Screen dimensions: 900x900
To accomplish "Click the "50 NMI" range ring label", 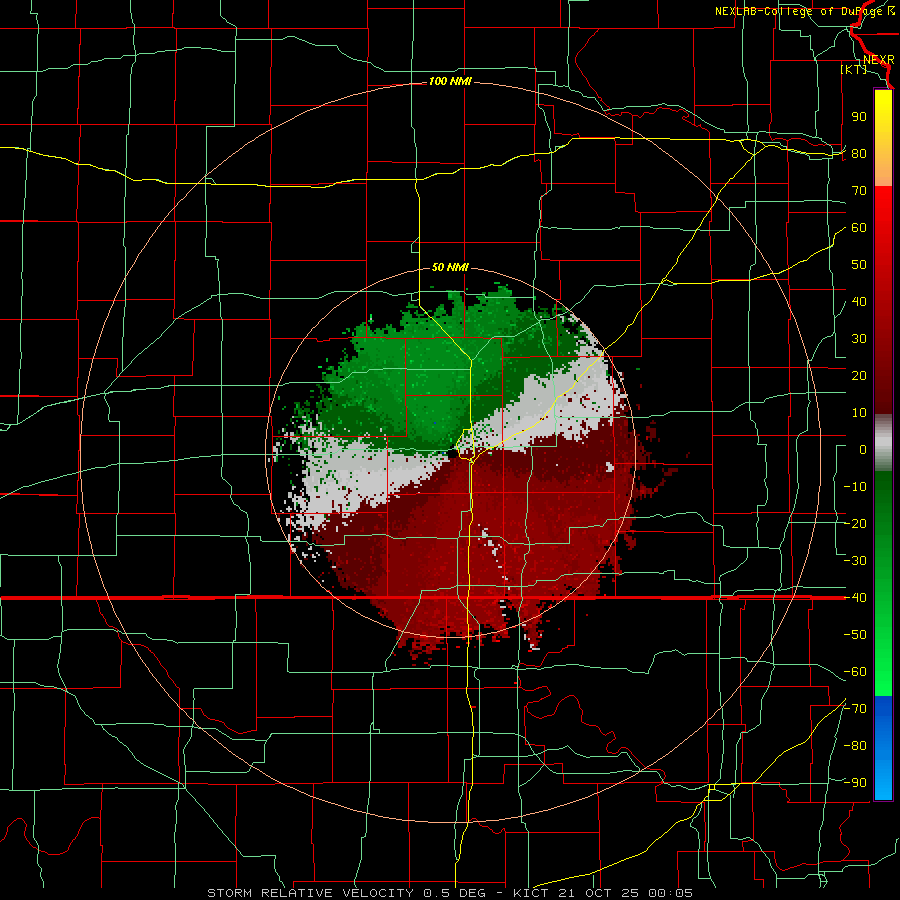I will tap(450, 267).
